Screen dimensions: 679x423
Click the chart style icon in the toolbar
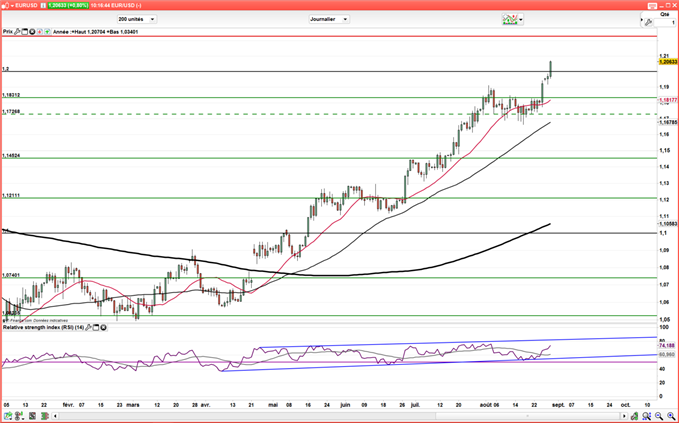[510, 19]
